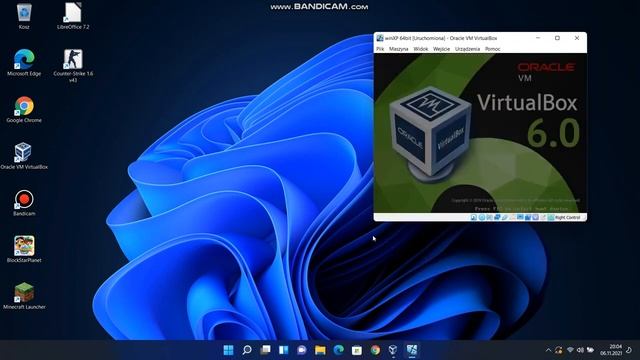Viewport: 640px width, 360px height.
Task: Open Microsoft Edge from the taskbar
Action: coord(339,350)
